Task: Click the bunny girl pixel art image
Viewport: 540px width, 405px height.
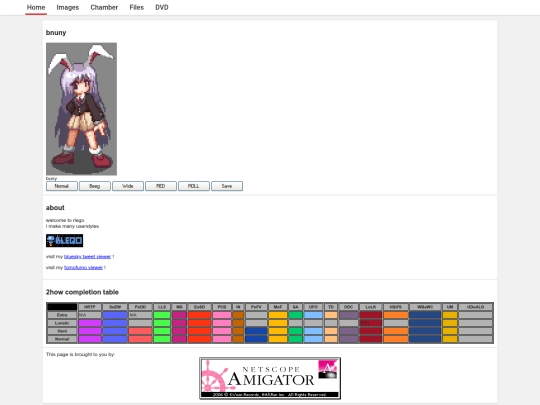Action: point(81,109)
